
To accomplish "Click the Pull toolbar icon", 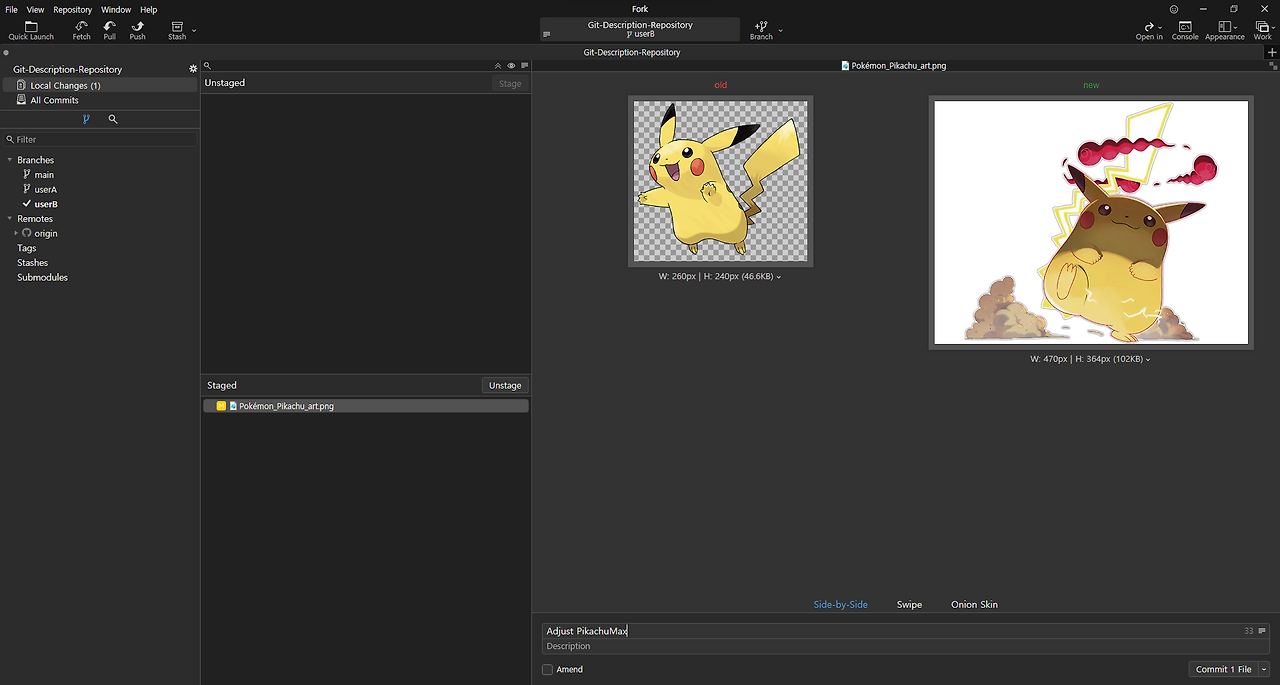I will (x=109, y=30).
